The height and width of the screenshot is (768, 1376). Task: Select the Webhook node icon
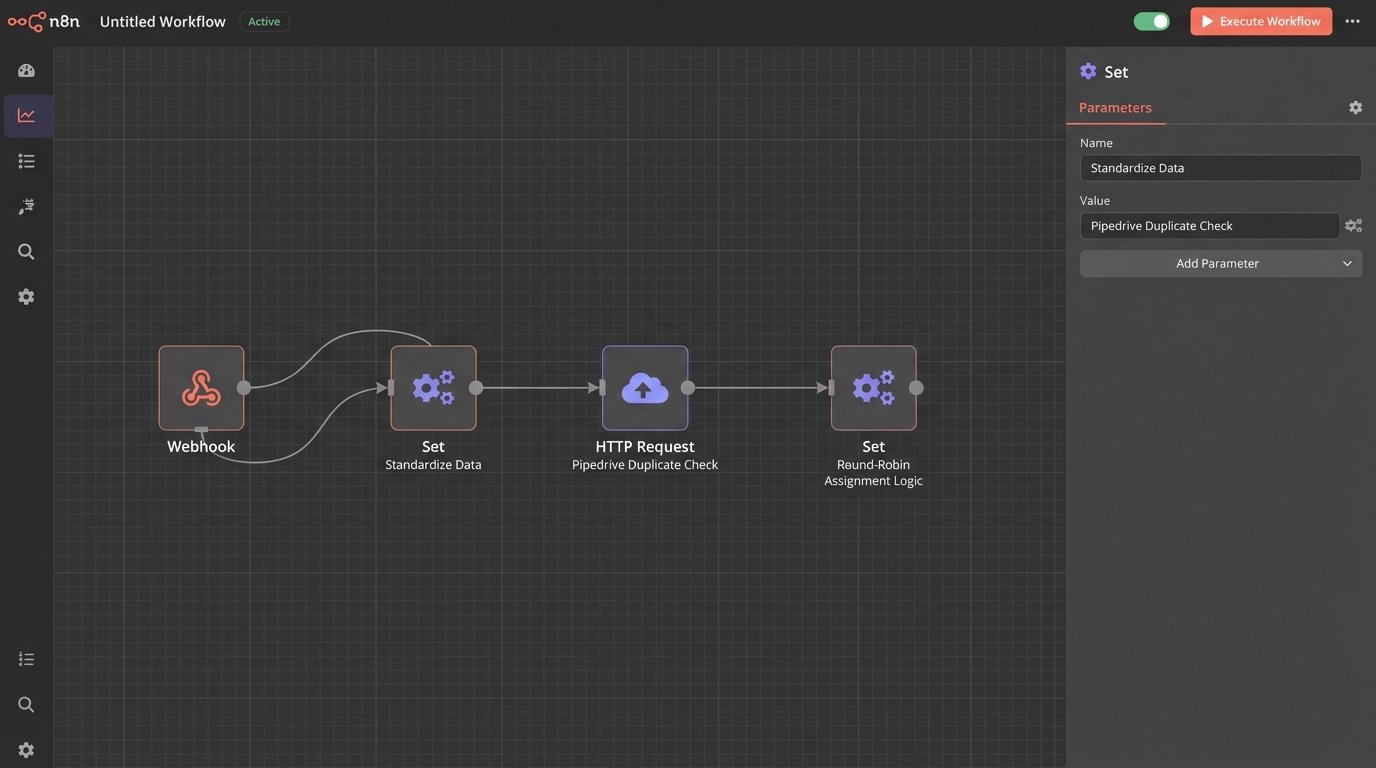tap(201, 388)
